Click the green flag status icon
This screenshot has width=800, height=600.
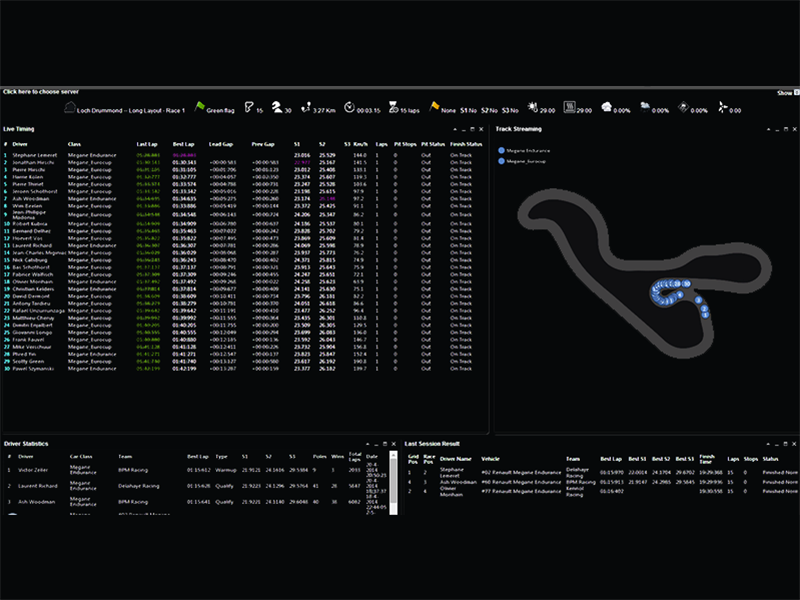coord(199,110)
